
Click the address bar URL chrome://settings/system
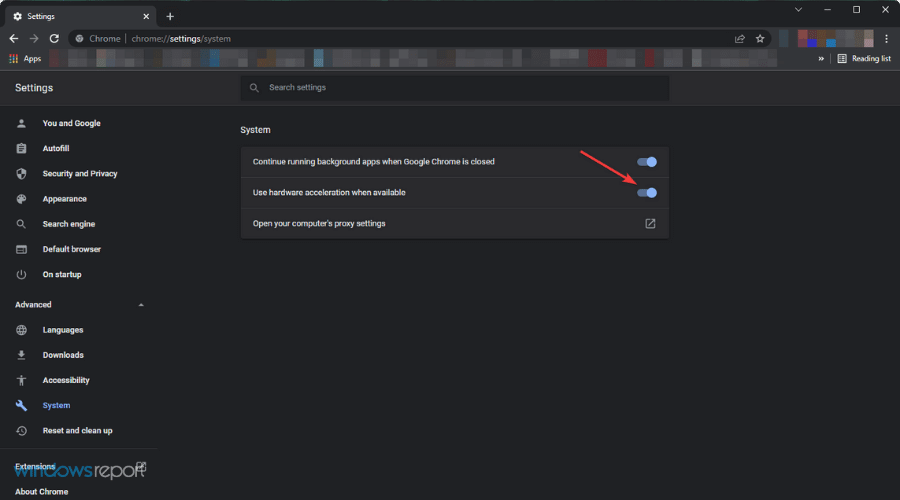[181, 39]
